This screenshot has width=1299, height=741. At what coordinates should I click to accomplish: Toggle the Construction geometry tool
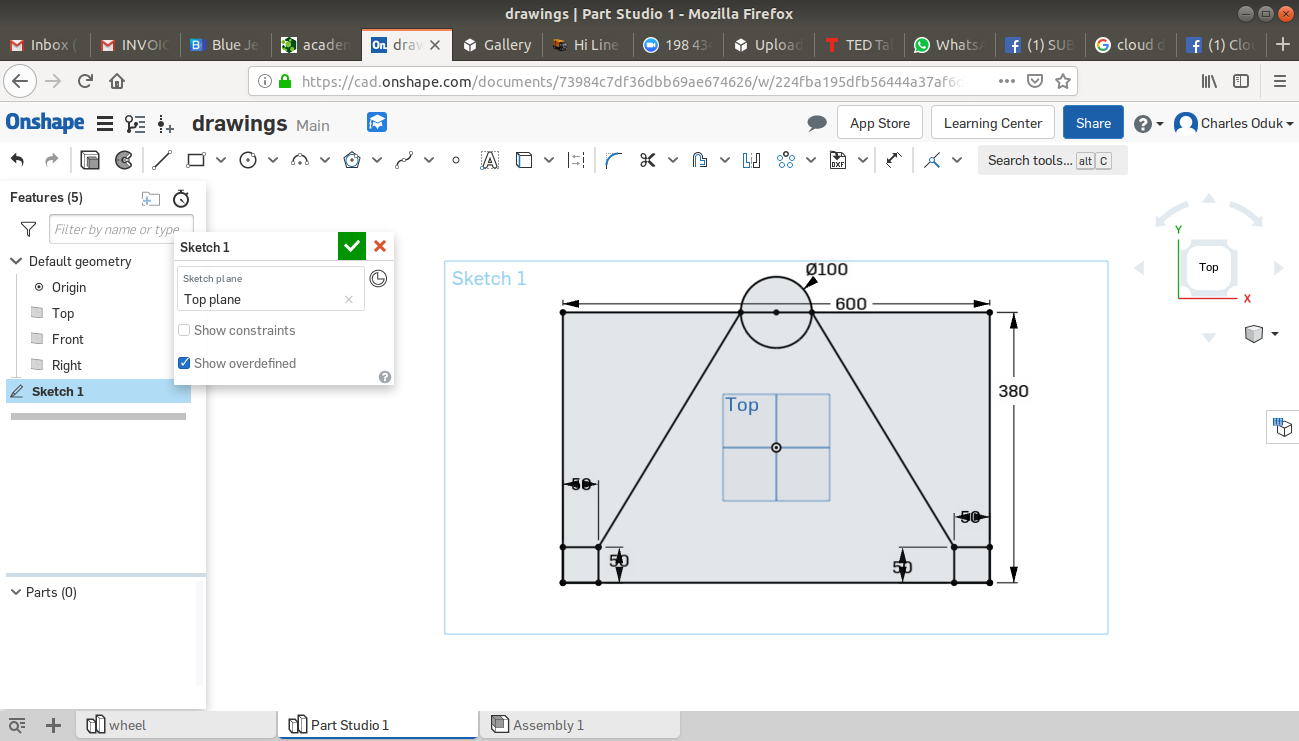pos(576,160)
